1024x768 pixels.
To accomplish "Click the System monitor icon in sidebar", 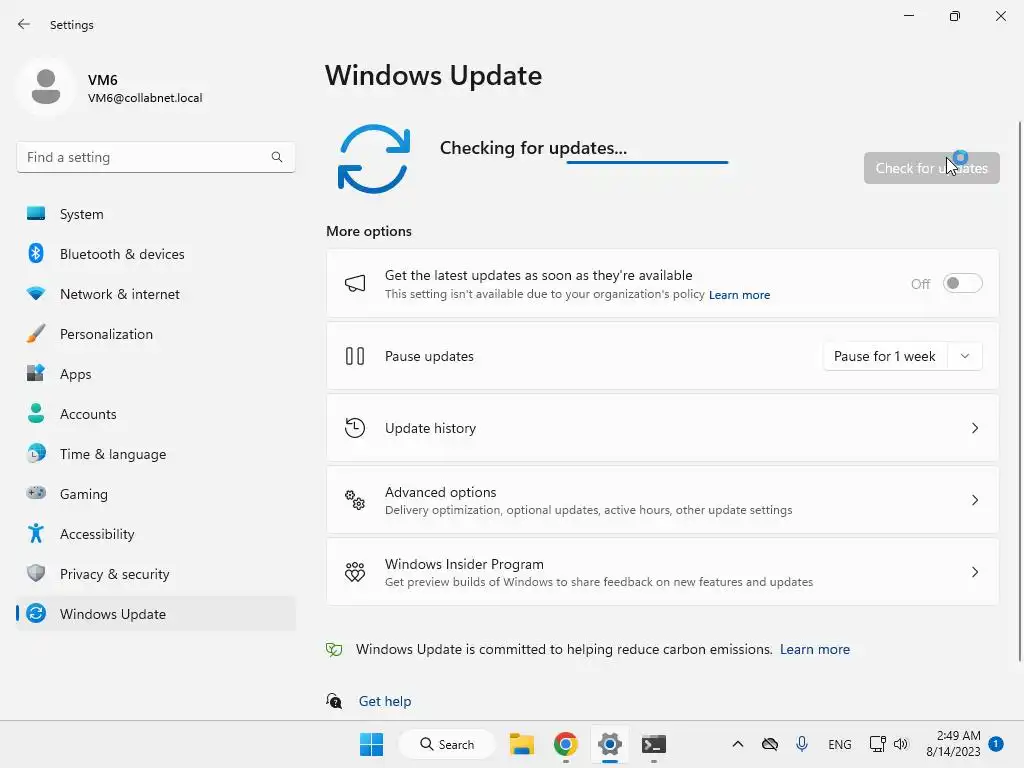I will point(36,214).
